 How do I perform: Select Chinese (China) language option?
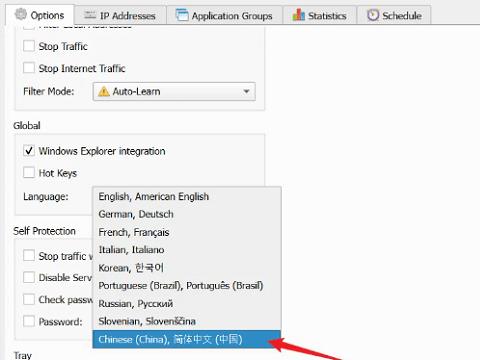pos(187,339)
